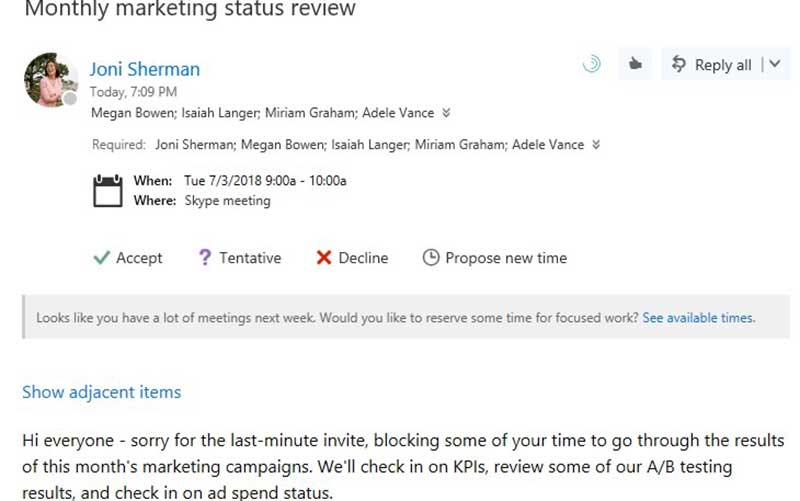The image size is (800, 501).
Task: Click the Reply all arrows icon
Action: click(x=679, y=65)
